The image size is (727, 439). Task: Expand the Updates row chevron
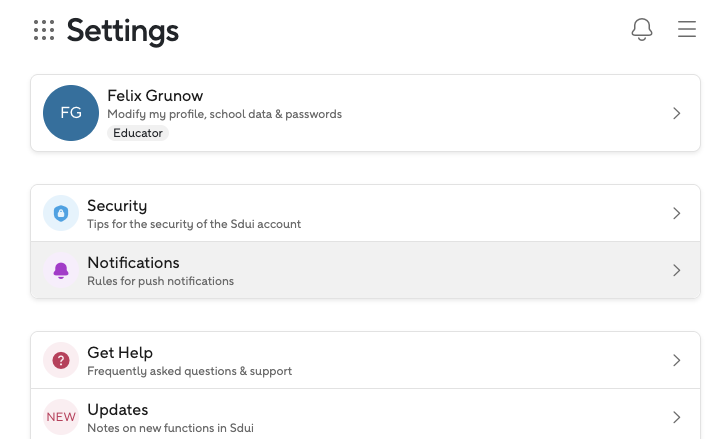(x=677, y=417)
